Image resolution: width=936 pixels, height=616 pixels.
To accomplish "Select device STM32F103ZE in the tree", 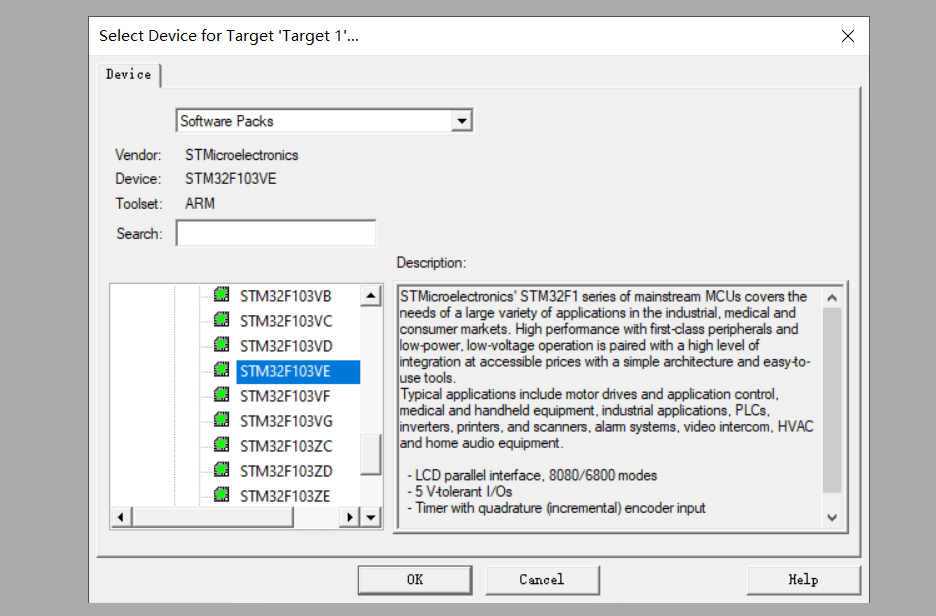I will (x=285, y=497).
